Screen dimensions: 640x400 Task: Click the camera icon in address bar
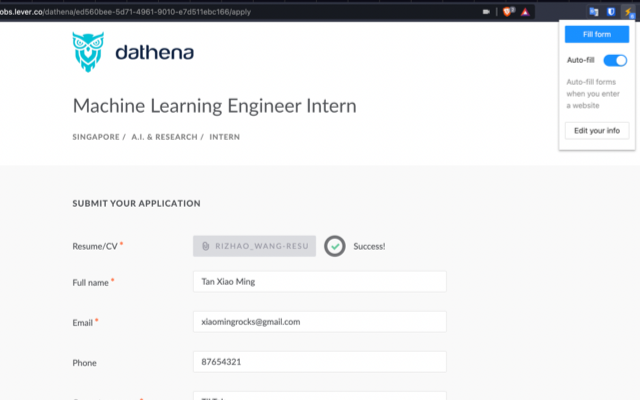click(x=485, y=12)
